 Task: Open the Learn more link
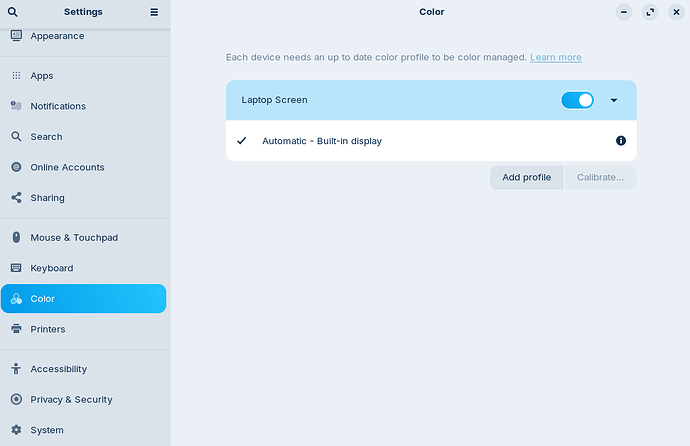[x=555, y=57]
